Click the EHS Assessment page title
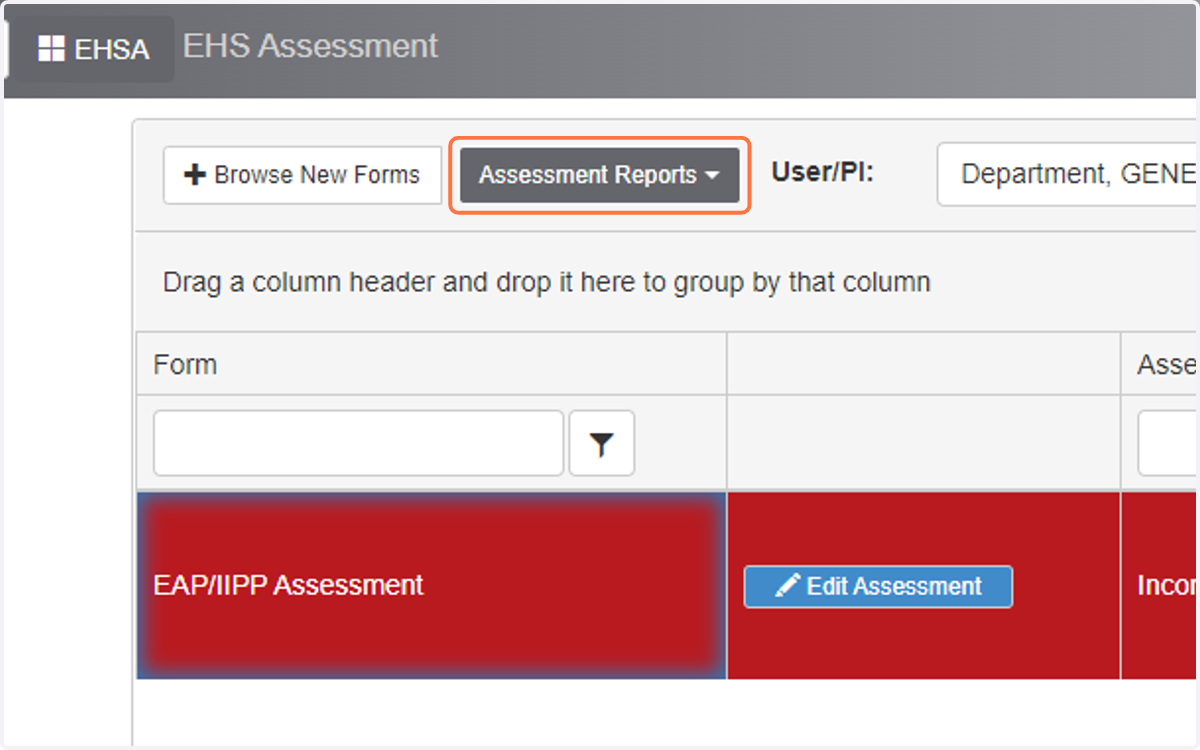1200x750 pixels. click(x=310, y=46)
